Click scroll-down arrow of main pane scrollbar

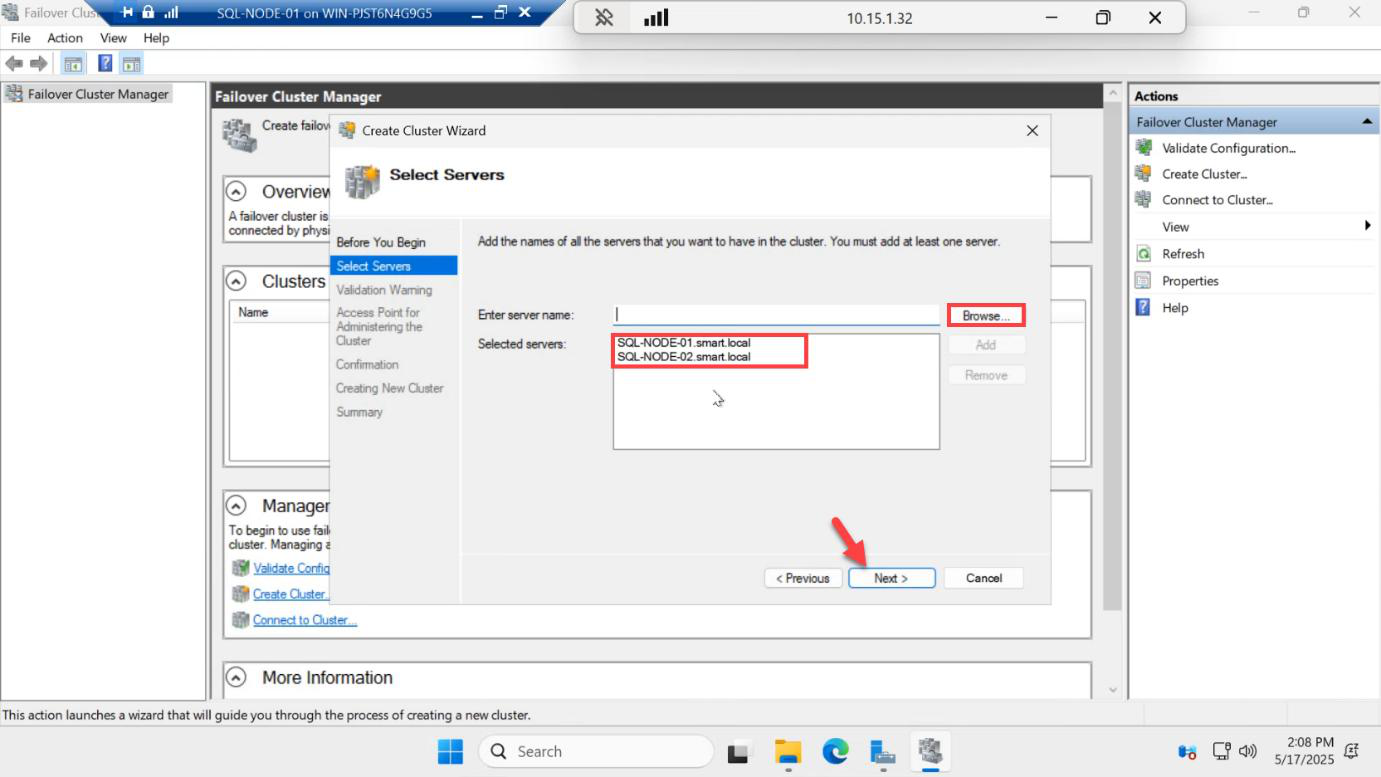coord(1113,690)
